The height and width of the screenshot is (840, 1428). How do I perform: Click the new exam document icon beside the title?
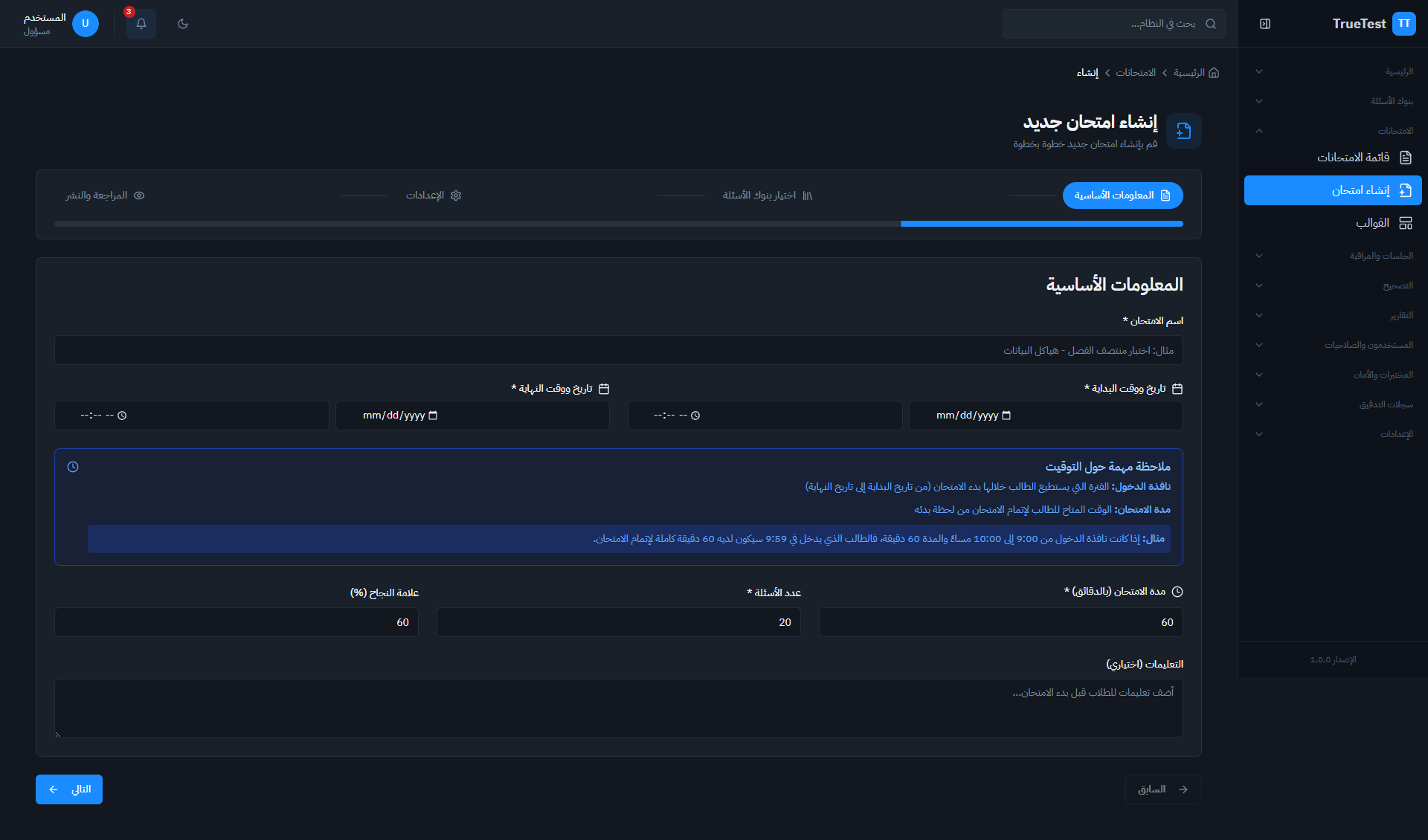click(x=1184, y=131)
